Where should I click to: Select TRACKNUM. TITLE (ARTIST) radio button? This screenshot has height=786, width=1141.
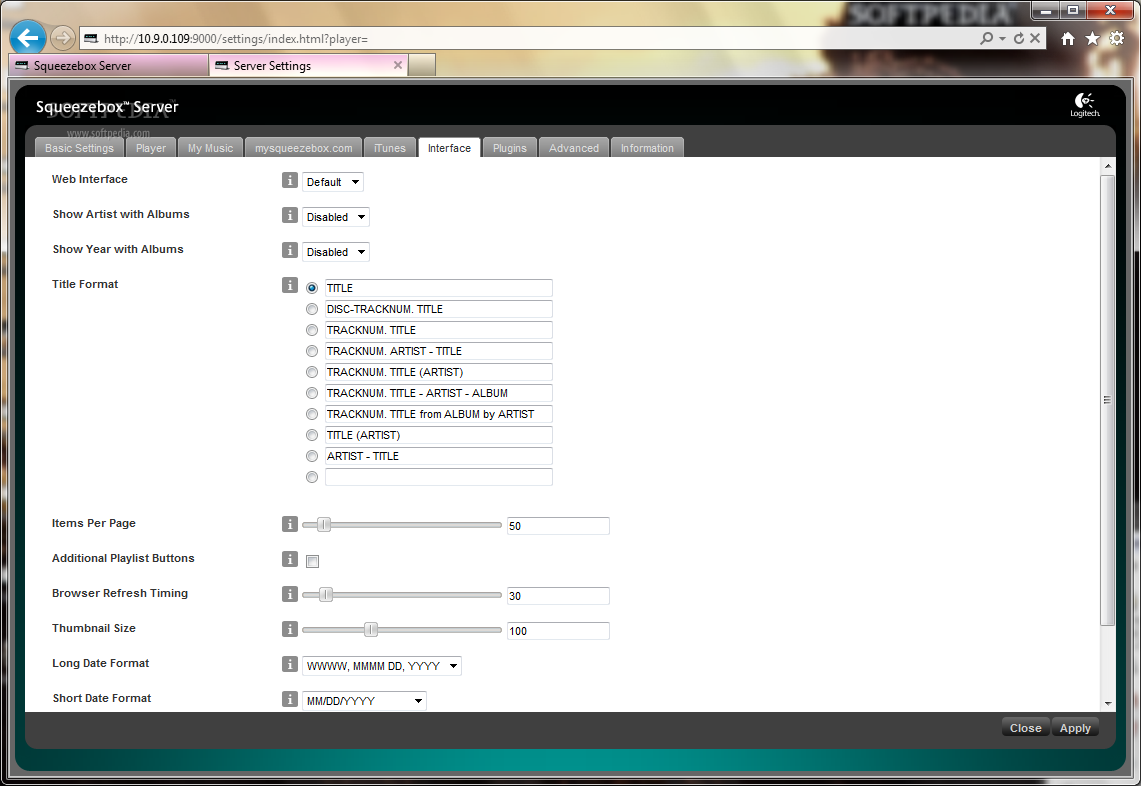pos(312,373)
